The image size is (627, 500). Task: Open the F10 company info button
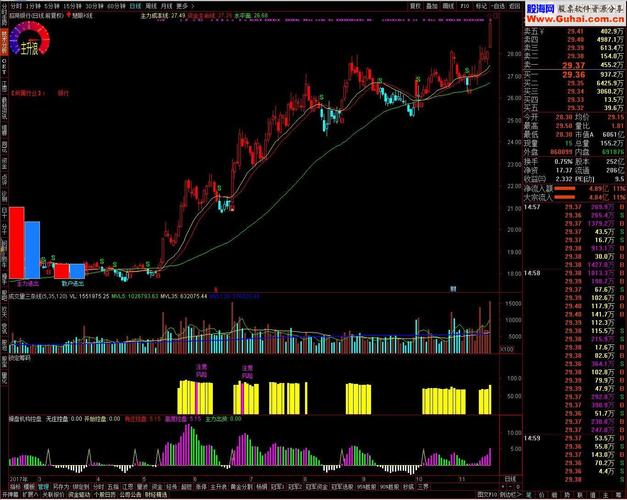coord(465,6)
